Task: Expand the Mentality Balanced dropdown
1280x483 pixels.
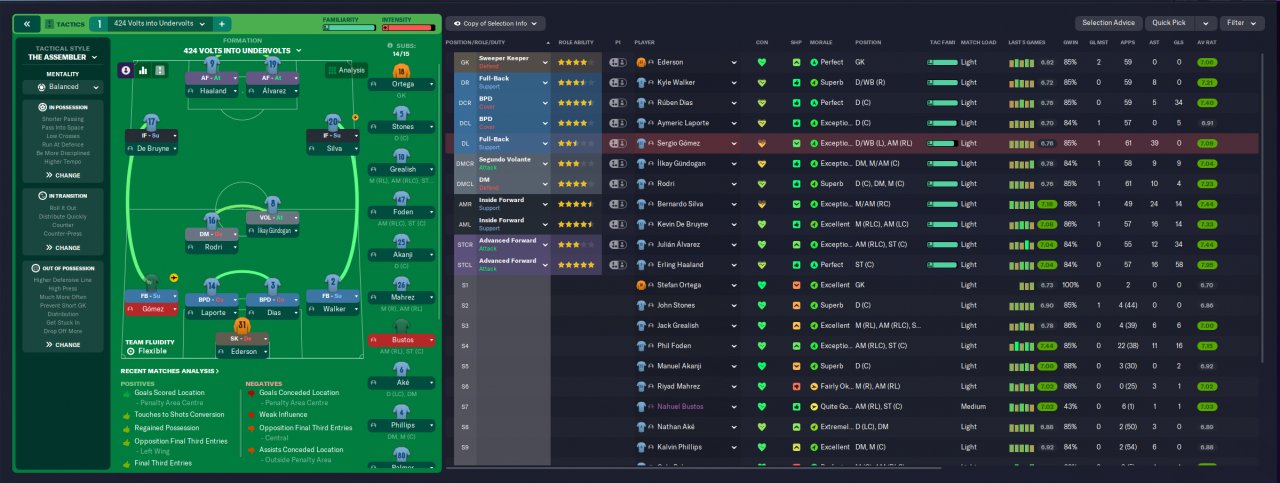Action: coord(64,87)
